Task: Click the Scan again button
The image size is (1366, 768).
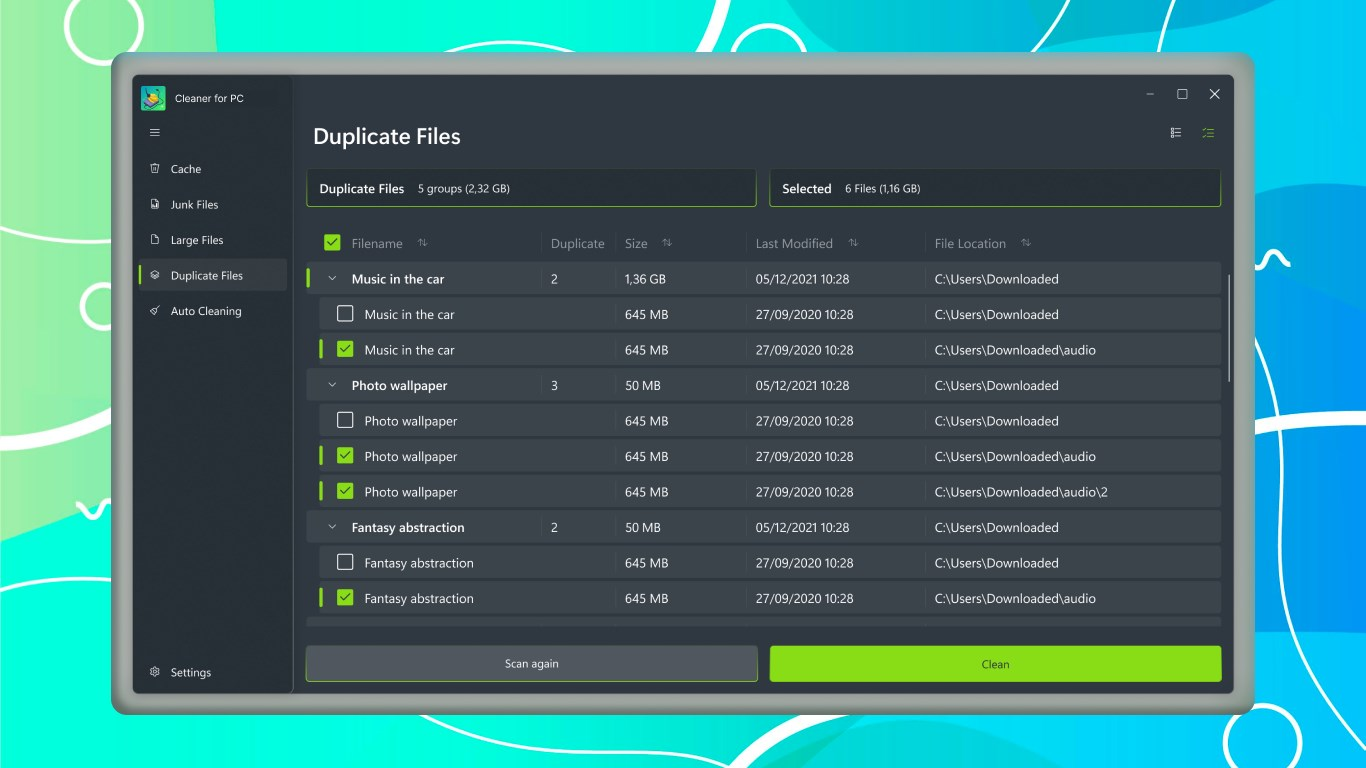Action: pyautogui.click(x=531, y=663)
